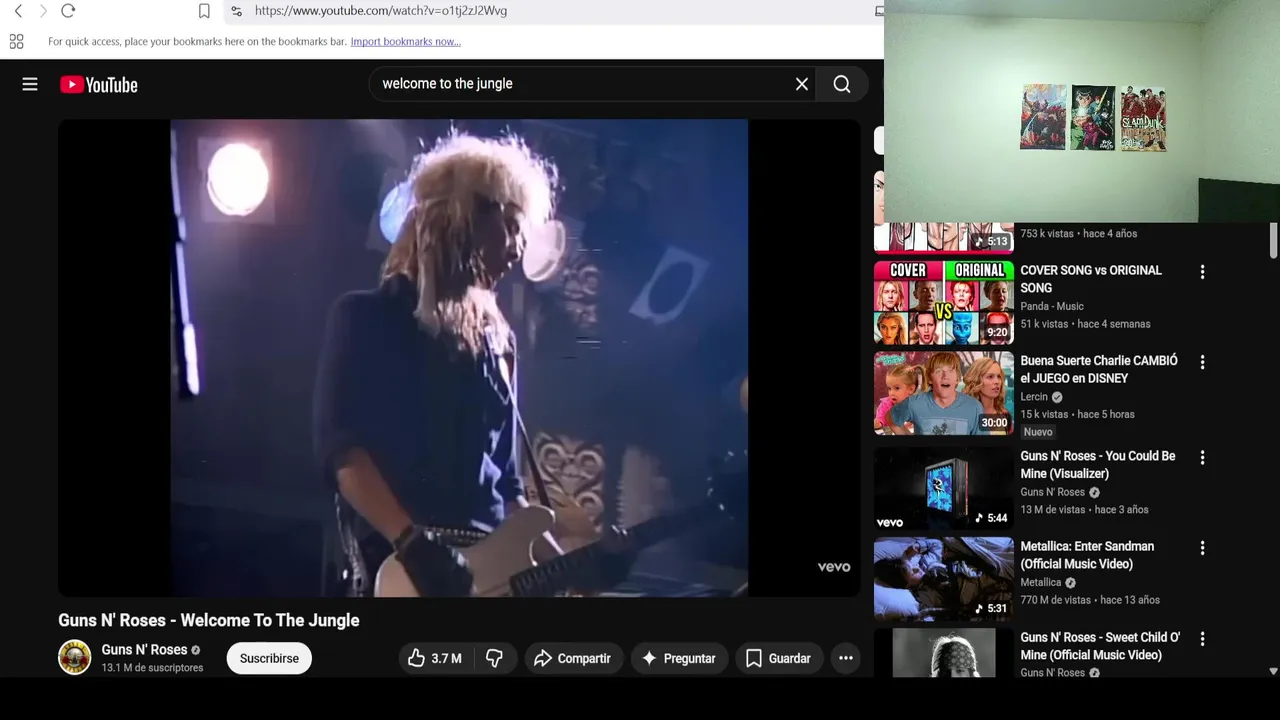This screenshot has width=1280, height=720.
Task: Click the sidebar vertical scrollbar thumb
Action: tap(1273, 239)
